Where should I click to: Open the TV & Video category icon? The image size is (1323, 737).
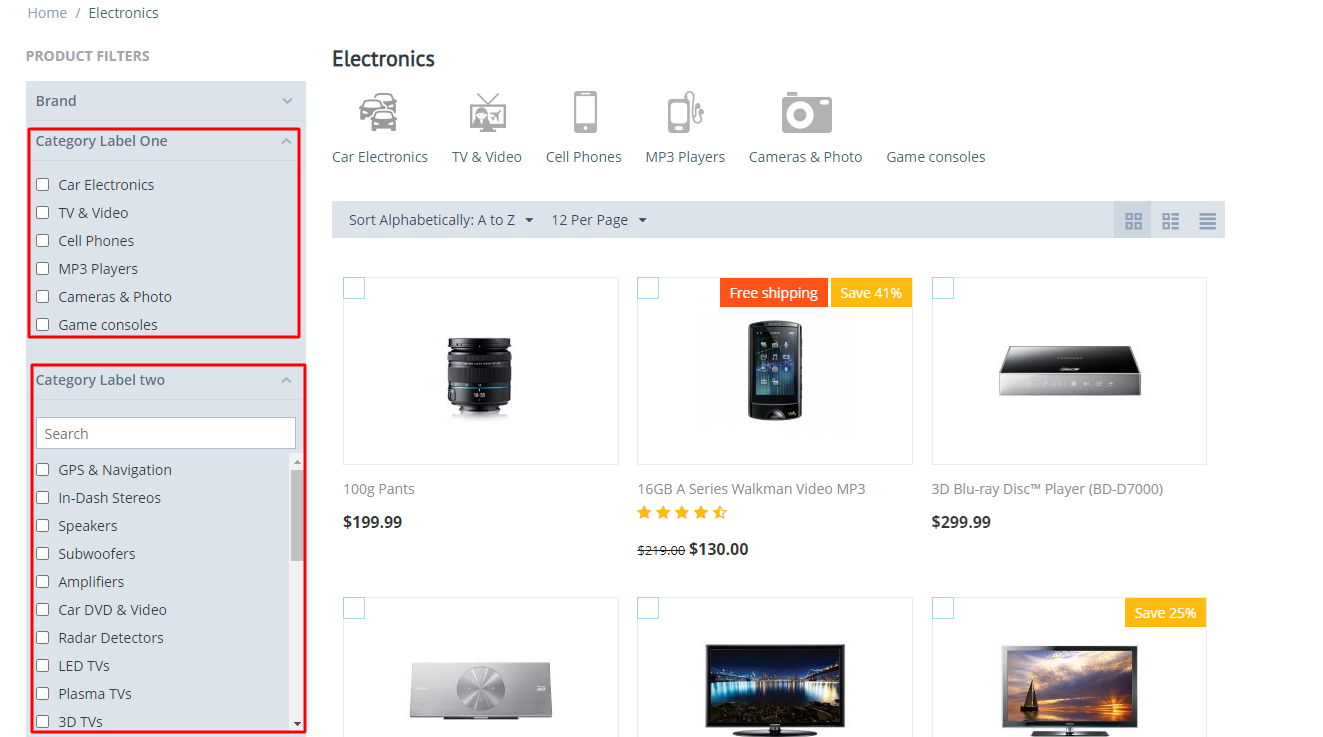coord(488,112)
